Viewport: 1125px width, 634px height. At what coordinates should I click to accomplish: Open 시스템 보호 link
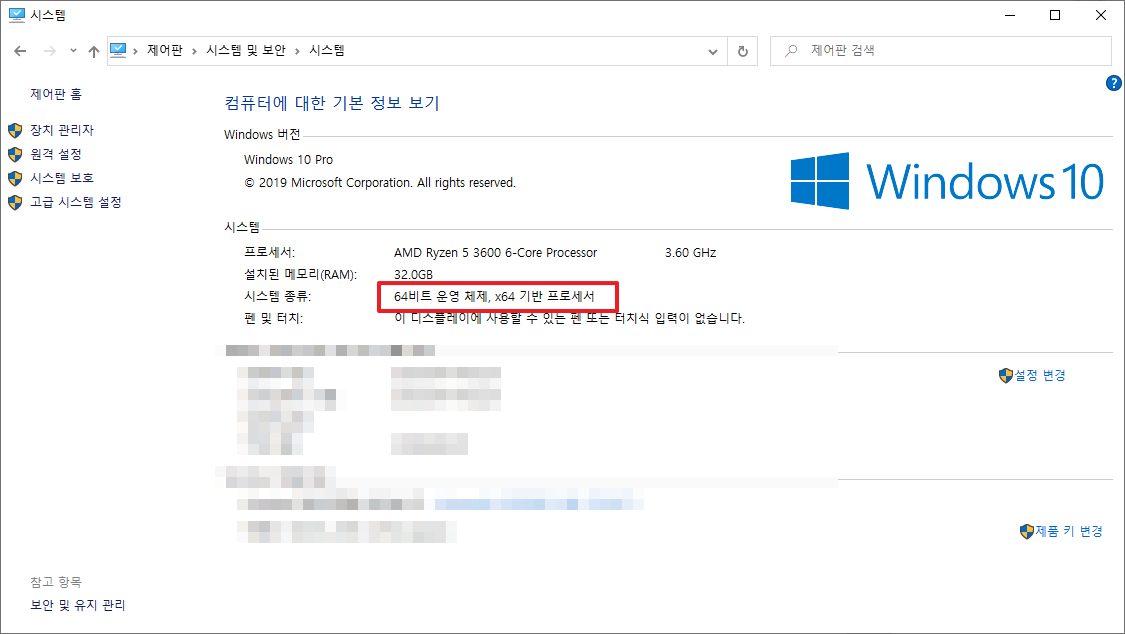62,178
